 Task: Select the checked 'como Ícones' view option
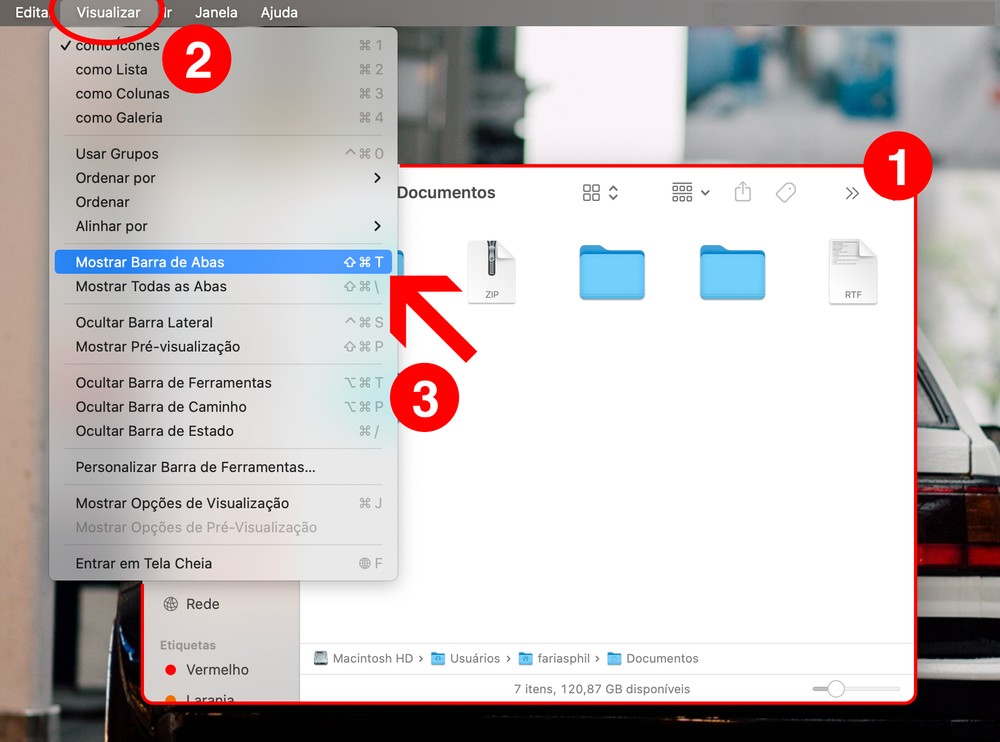pos(117,45)
